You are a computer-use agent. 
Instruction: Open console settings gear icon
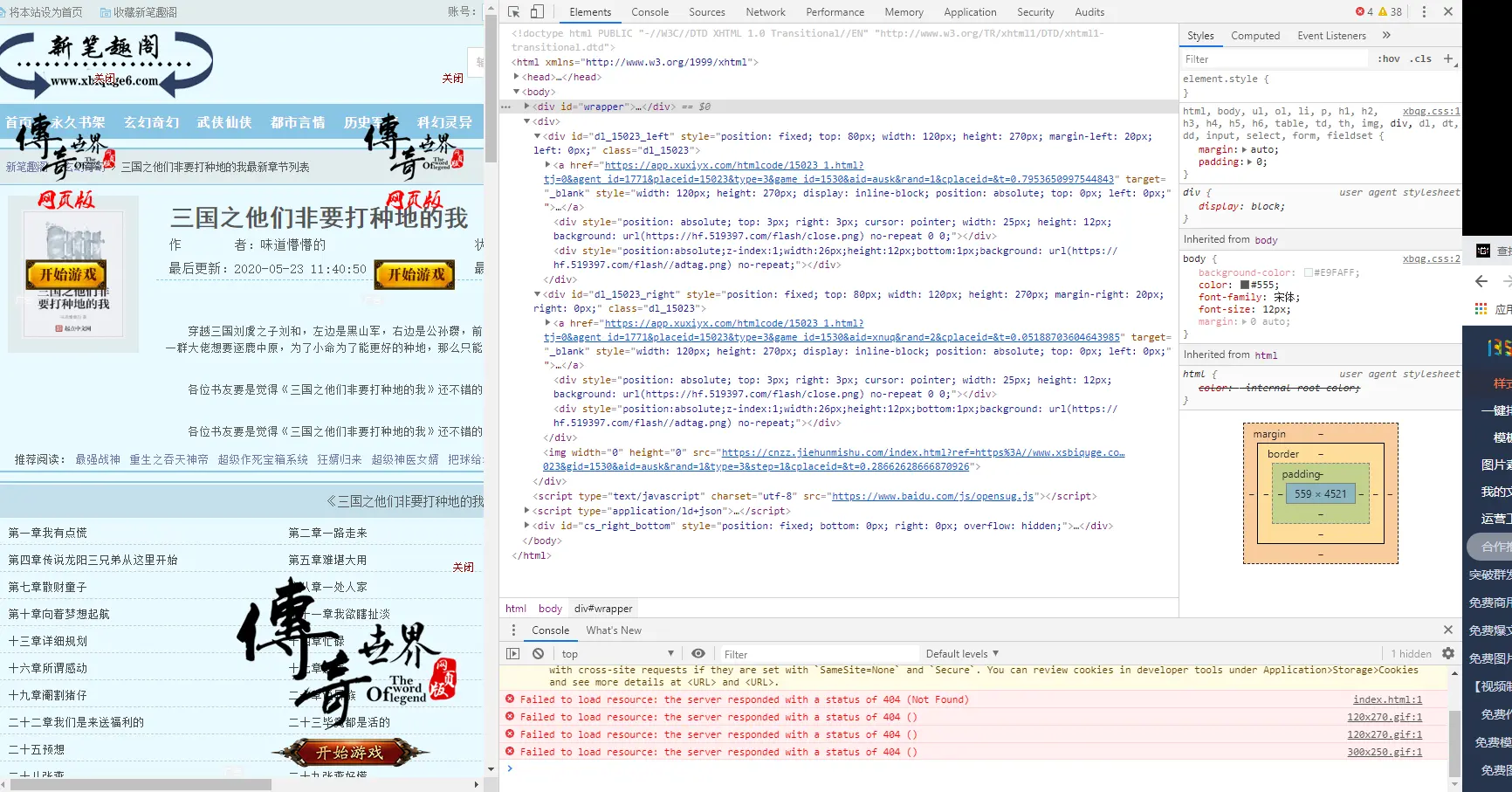coord(1448,653)
